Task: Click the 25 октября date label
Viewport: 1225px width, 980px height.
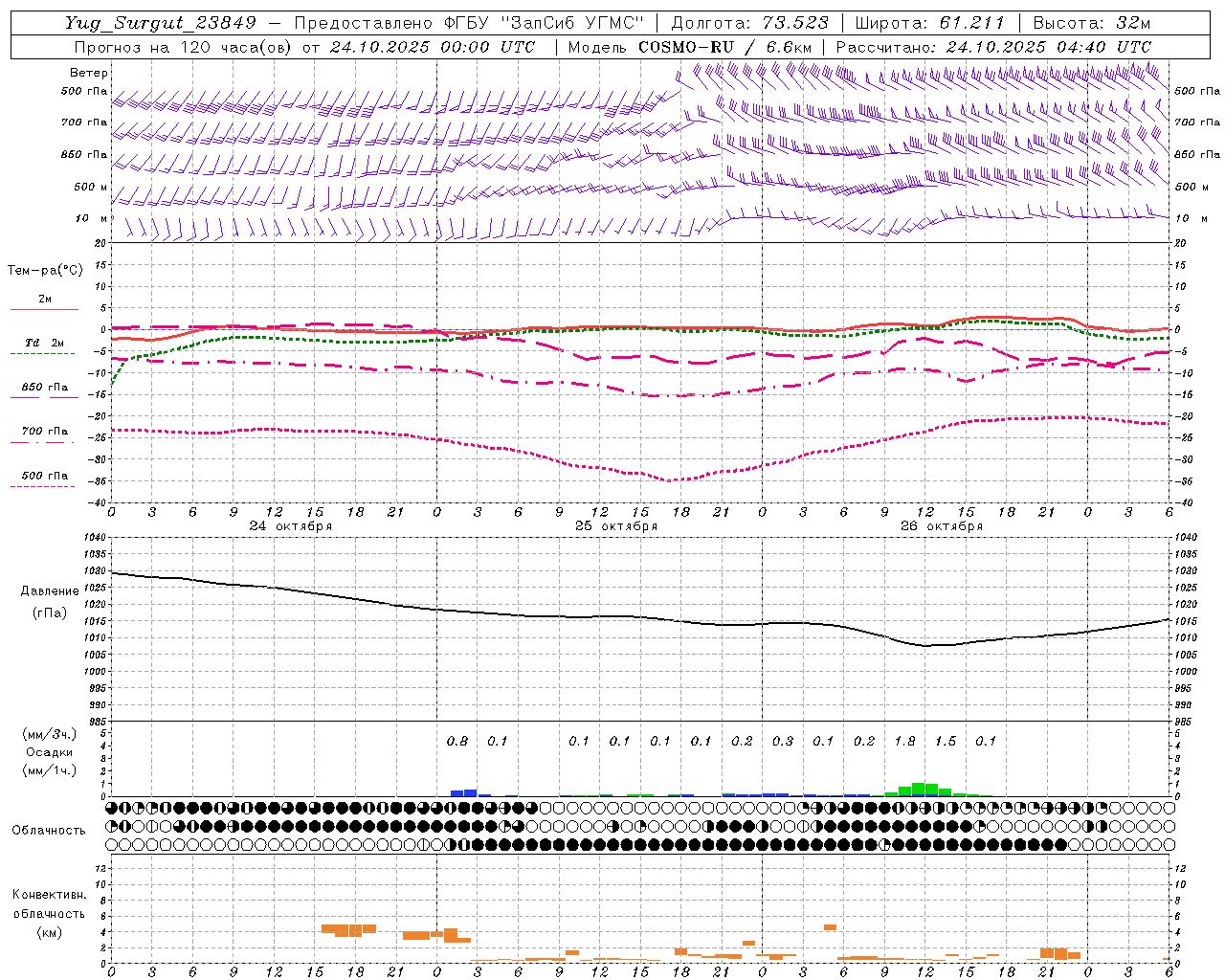Action: pos(616,526)
